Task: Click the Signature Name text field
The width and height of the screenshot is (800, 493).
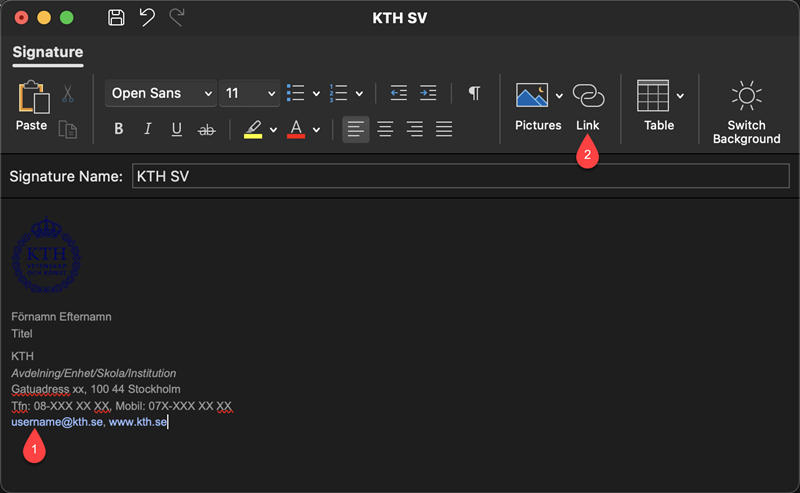Action: [x=459, y=176]
